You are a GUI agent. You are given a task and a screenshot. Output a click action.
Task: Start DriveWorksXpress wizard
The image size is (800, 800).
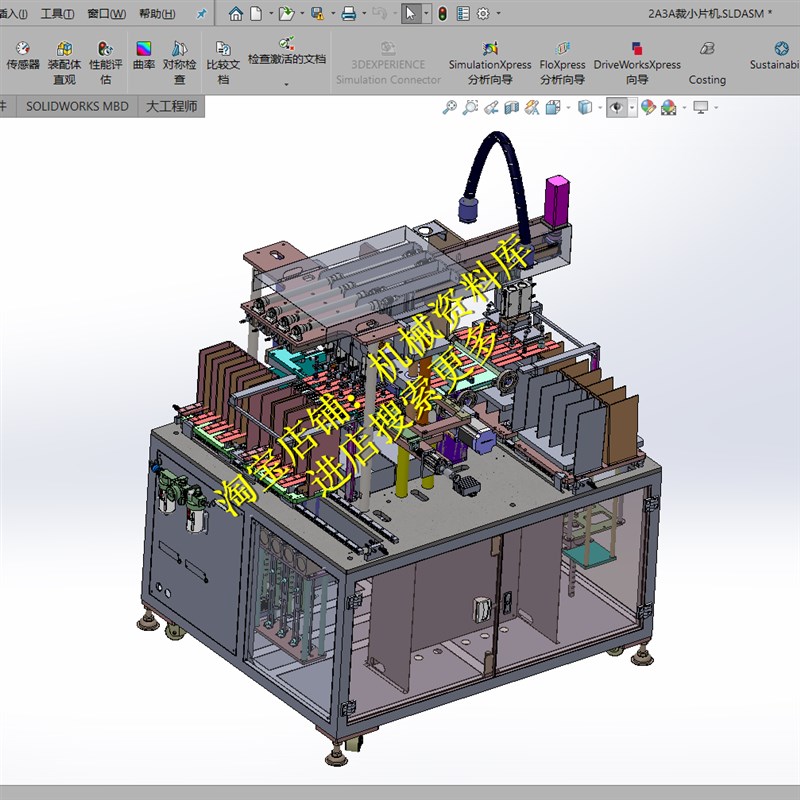tap(637, 63)
